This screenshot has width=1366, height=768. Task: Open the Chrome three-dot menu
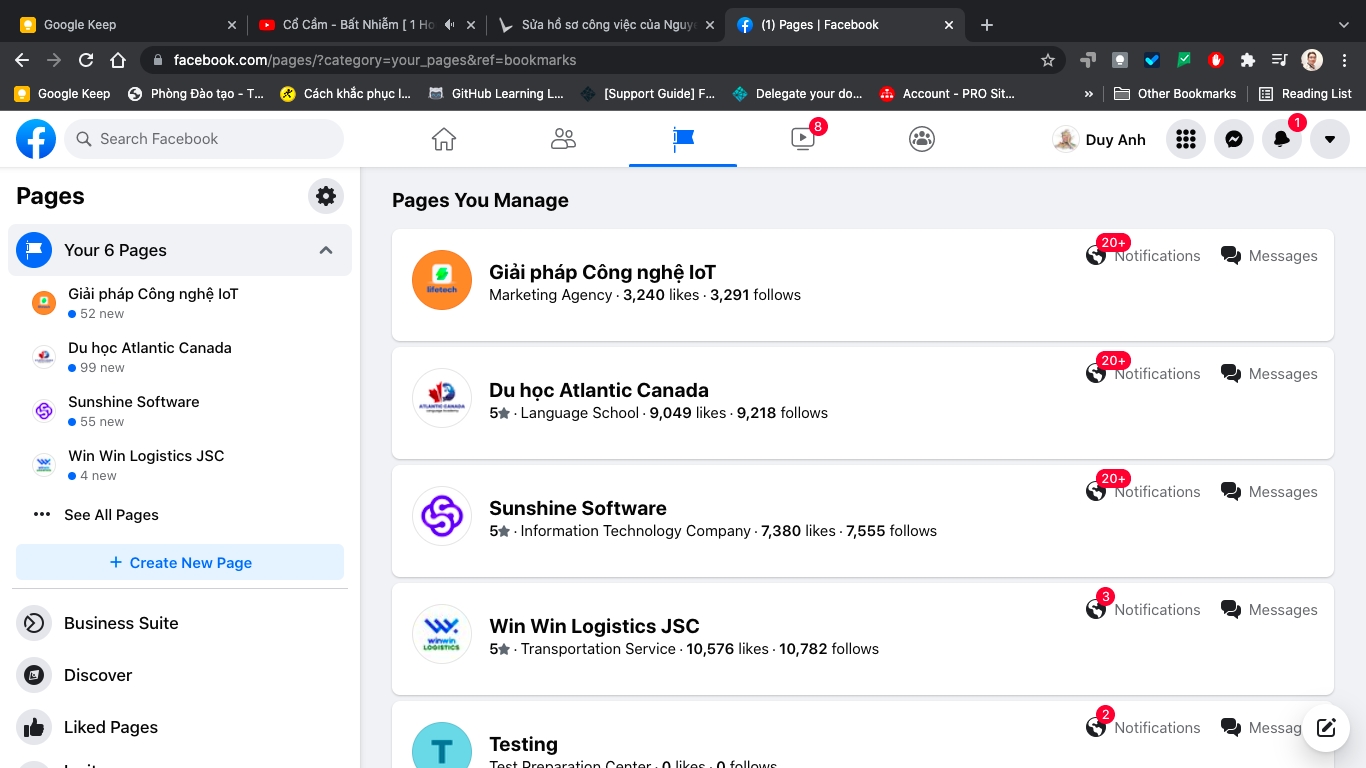(1344, 60)
